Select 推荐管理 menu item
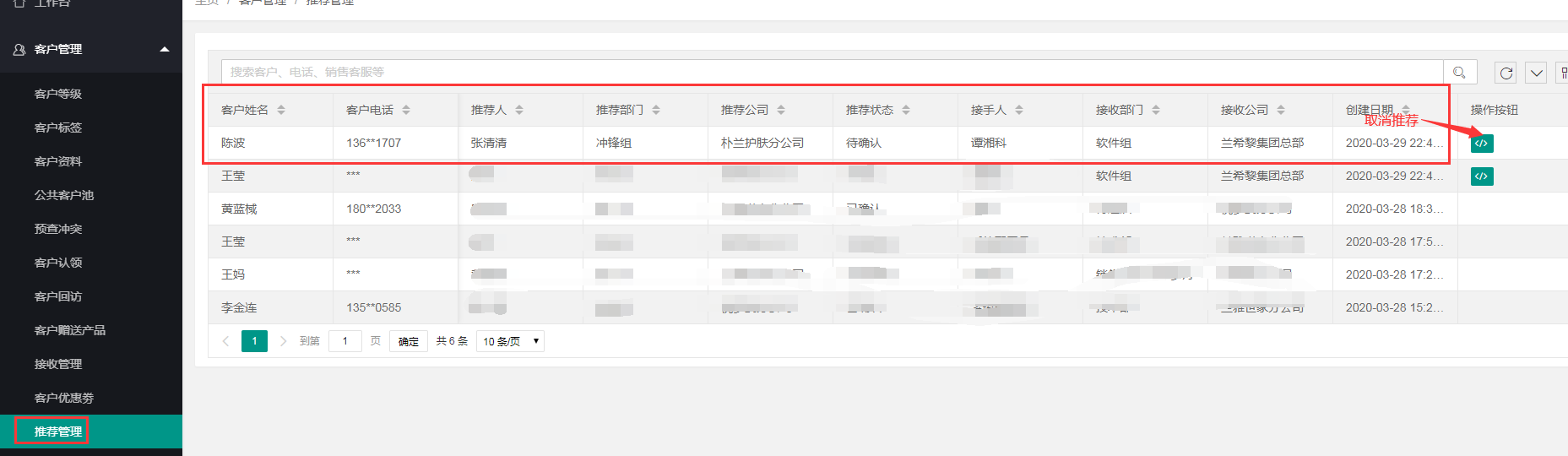 (x=91, y=432)
